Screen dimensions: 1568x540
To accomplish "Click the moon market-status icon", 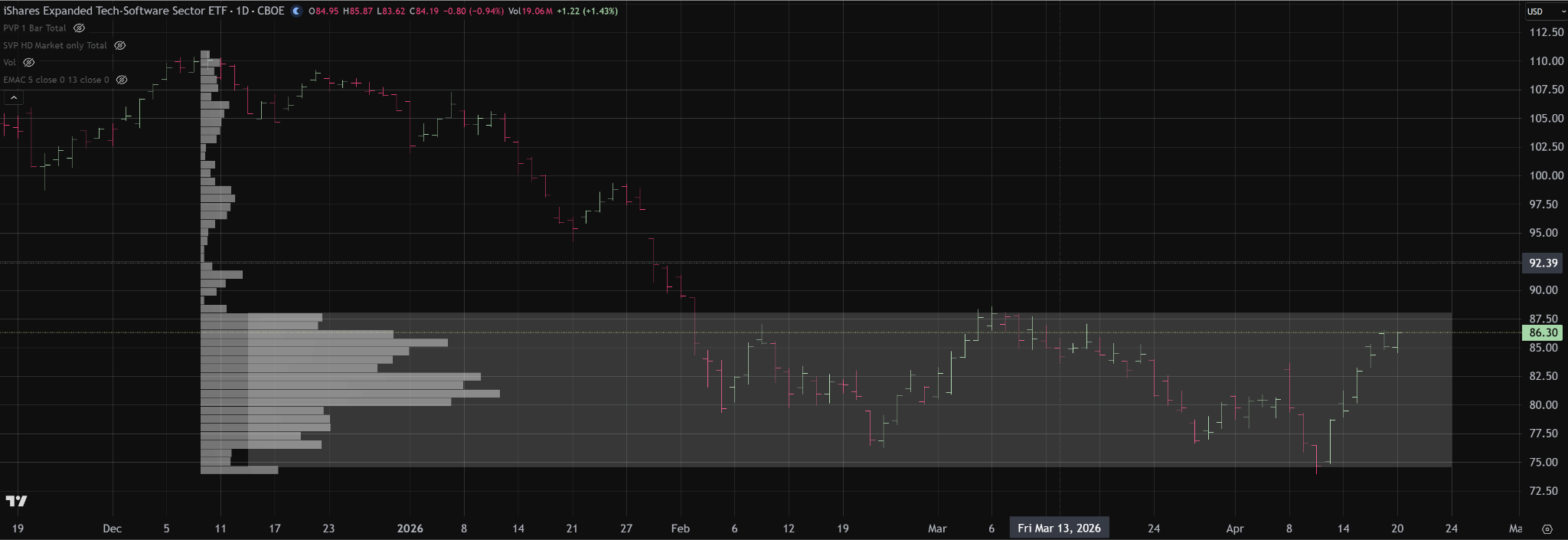I will [296, 11].
